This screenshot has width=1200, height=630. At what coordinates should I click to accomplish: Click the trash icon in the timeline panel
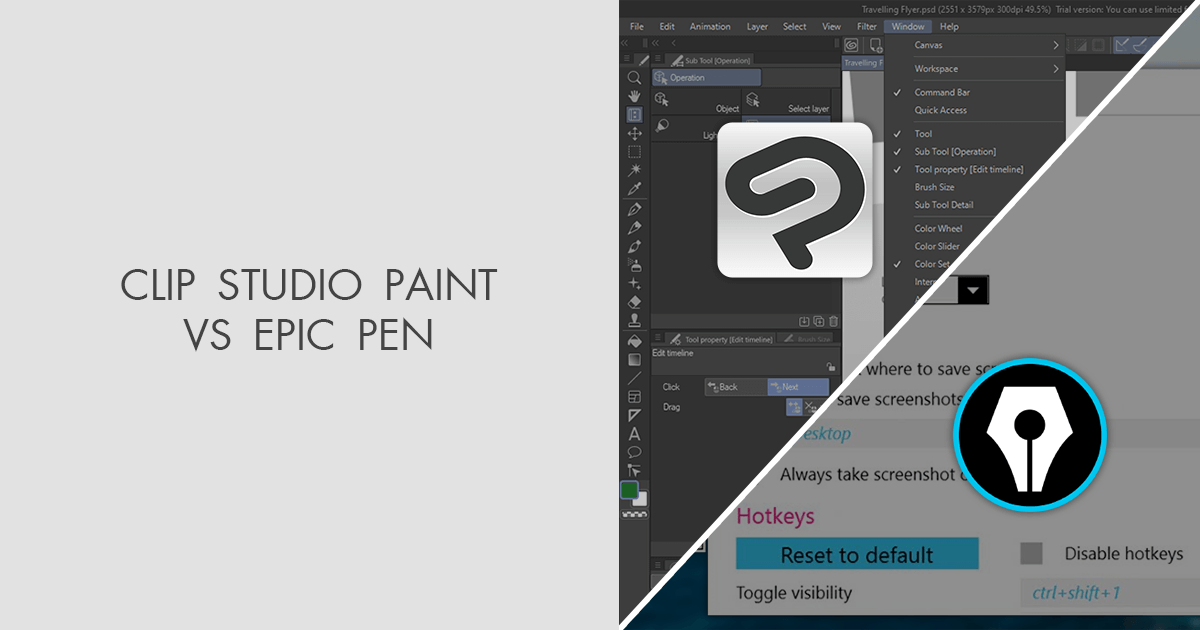[833, 321]
